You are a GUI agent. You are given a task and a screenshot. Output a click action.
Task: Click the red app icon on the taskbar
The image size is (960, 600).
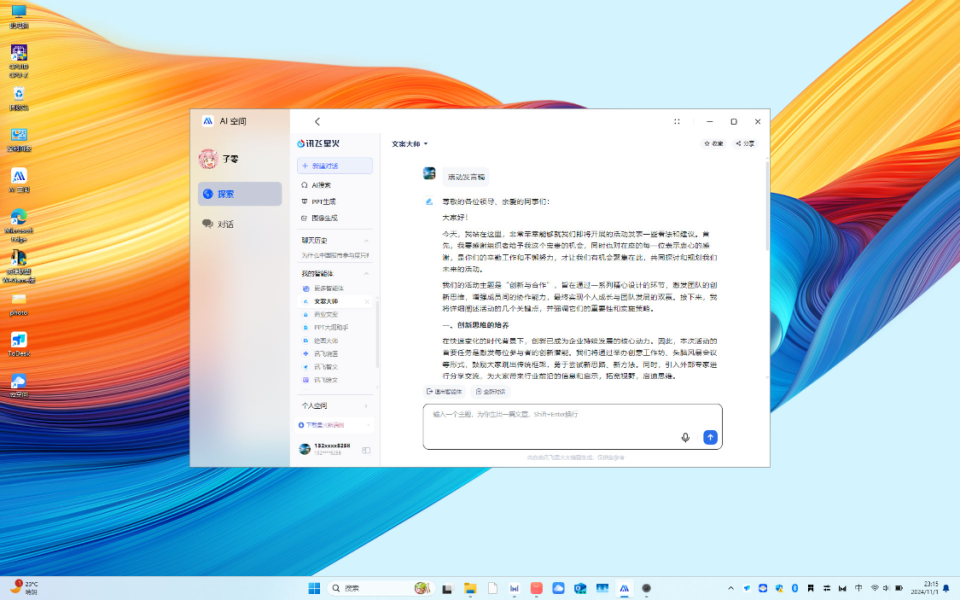[536, 588]
